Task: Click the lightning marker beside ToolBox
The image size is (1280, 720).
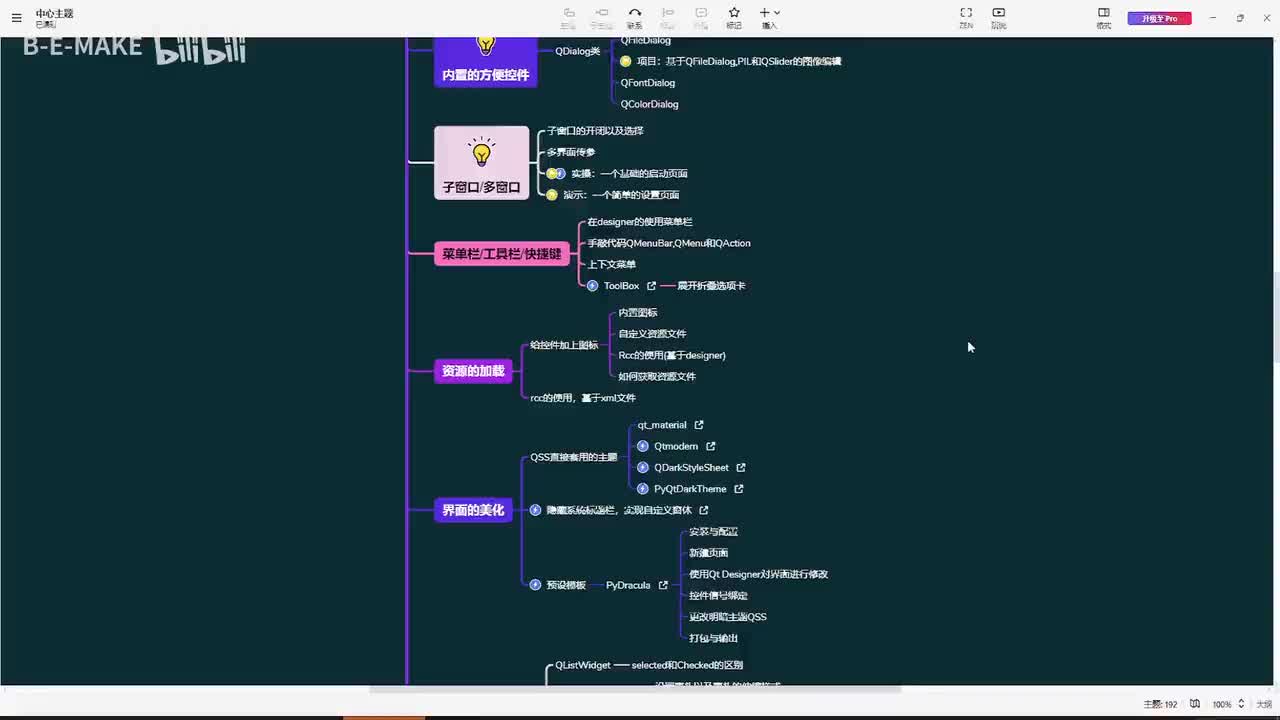Action: pos(593,286)
